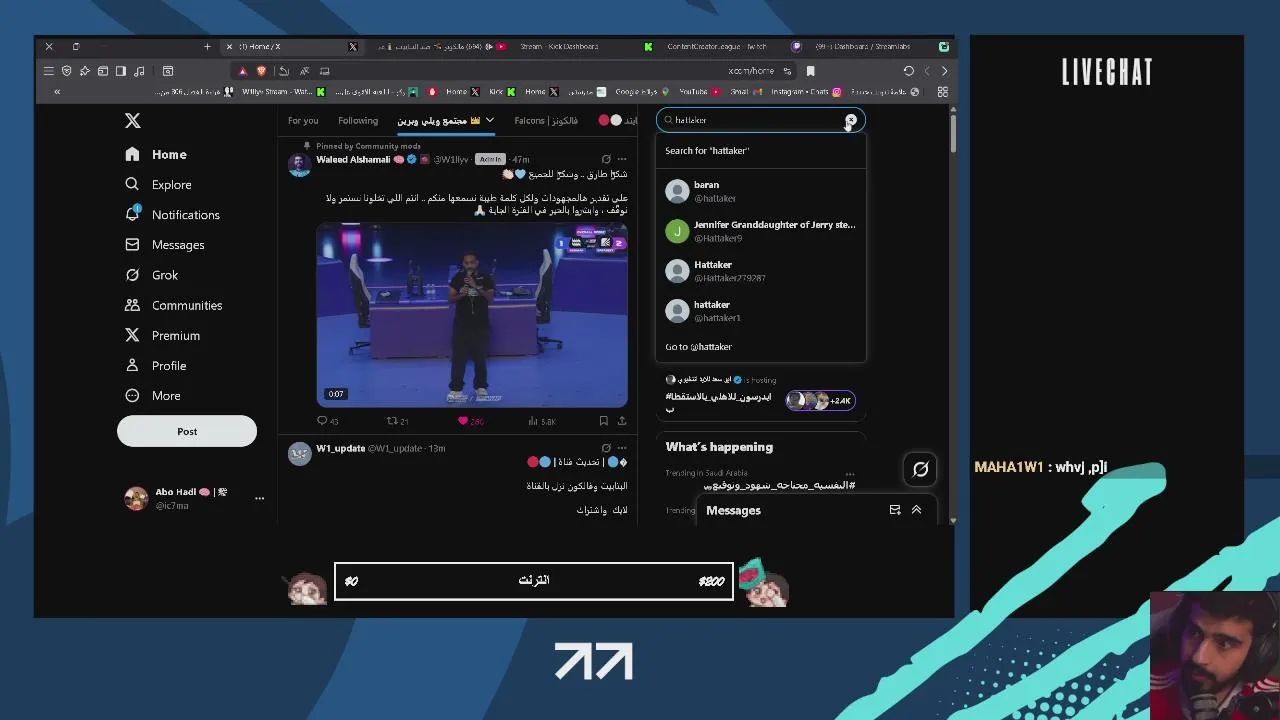Collapse bookmarks bar double-chevron button
This screenshot has height=720, width=1280.
coord(57,92)
